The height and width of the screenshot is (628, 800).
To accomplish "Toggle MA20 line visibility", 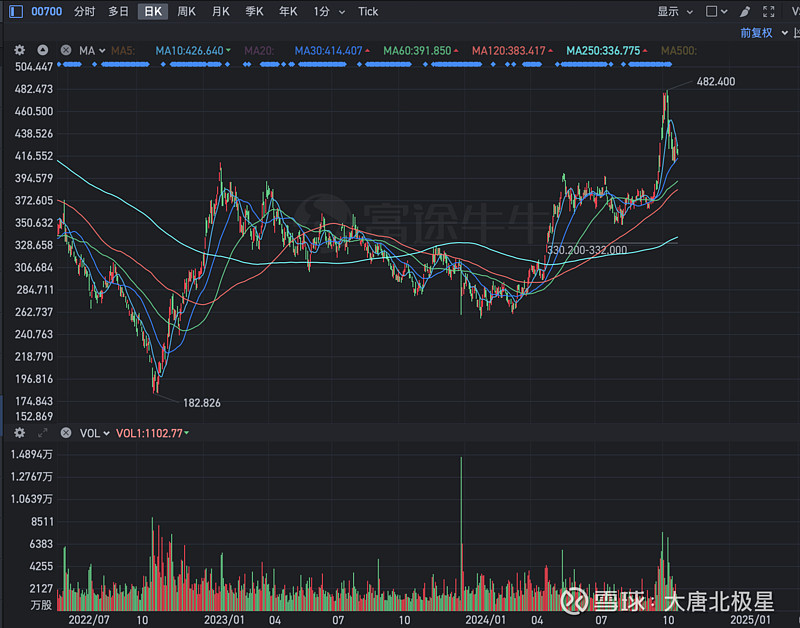I will tap(258, 50).
